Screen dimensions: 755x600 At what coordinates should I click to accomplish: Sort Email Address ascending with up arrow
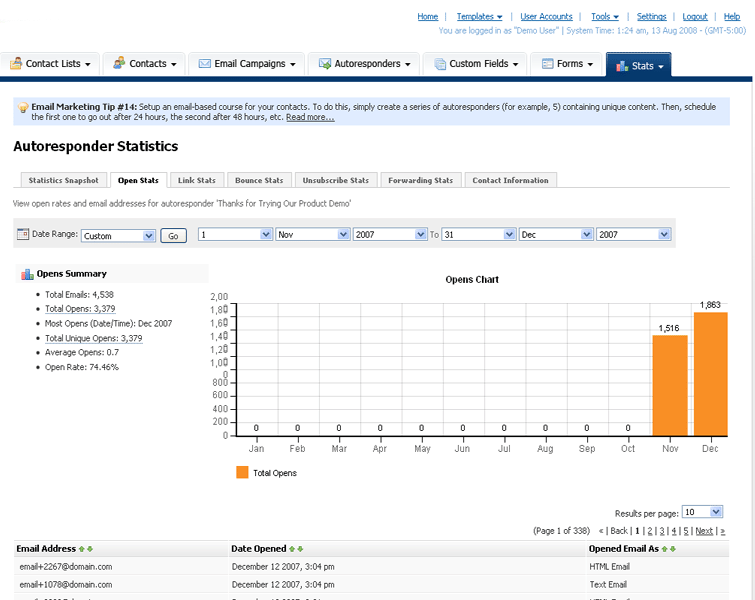[x=81, y=549]
